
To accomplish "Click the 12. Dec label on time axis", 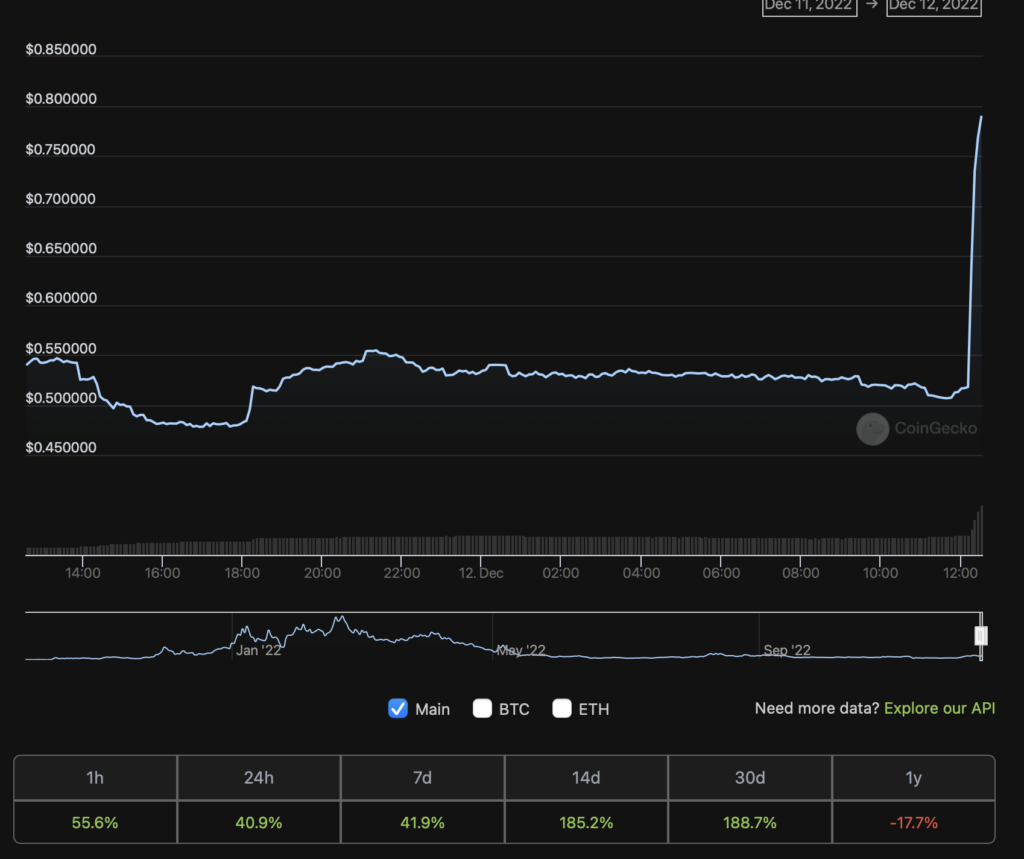I will (x=481, y=573).
